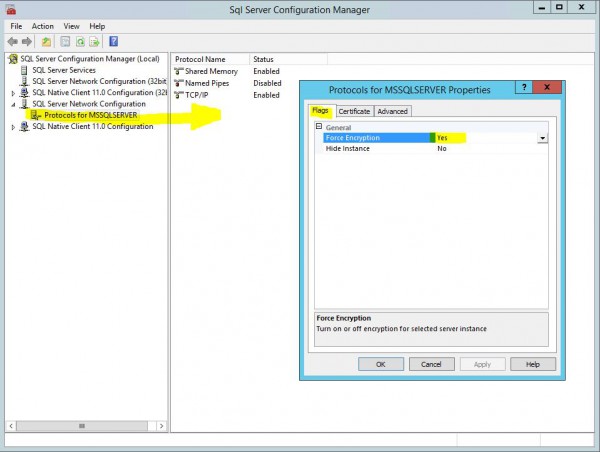
Task: Click the Back arrow toolbar icon
Action: pos(13,41)
